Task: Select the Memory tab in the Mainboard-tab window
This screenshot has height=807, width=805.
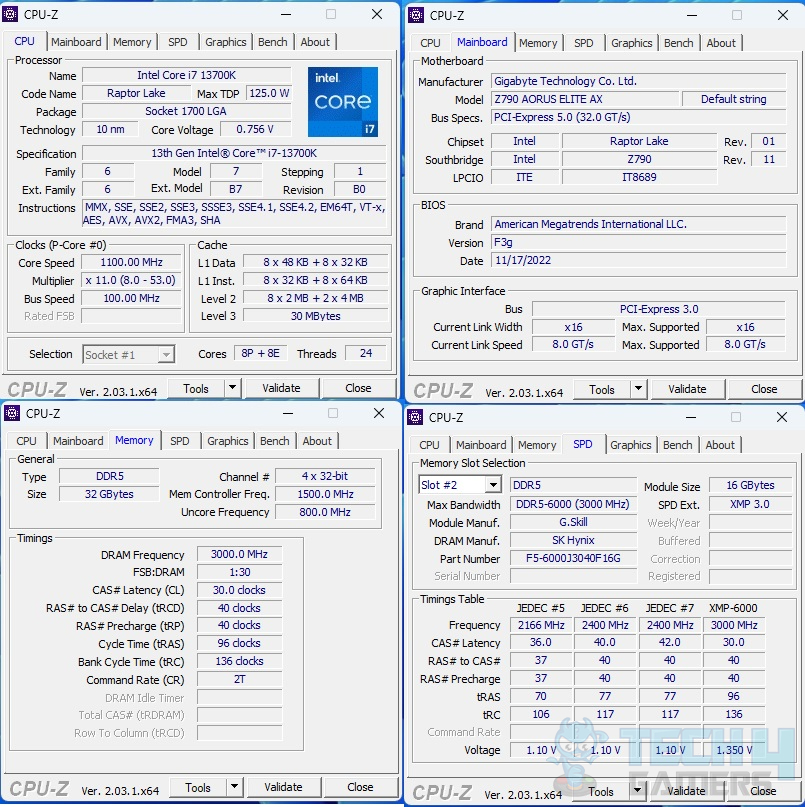Action: tap(538, 43)
